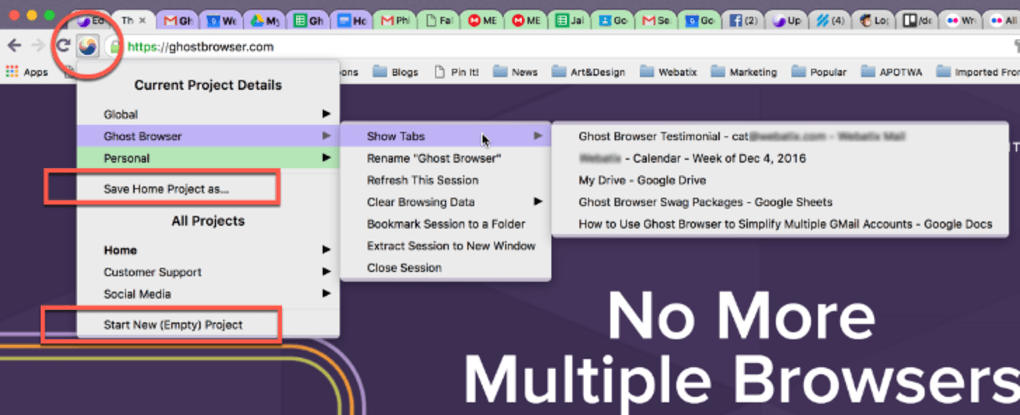Open the purple Google Sheets 'Gh' tab
This screenshot has width=1020, height=415.
click(308, 21)
